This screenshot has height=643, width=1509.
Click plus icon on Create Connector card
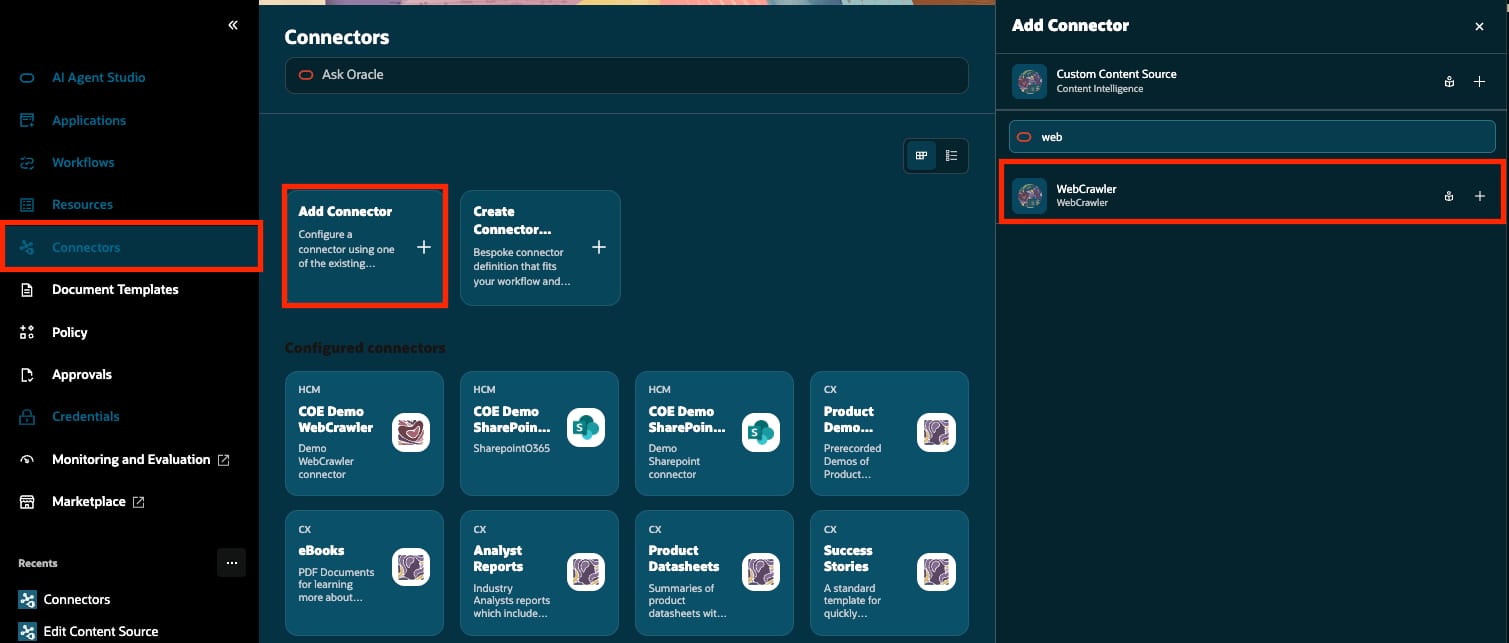[x=599, y=247]
